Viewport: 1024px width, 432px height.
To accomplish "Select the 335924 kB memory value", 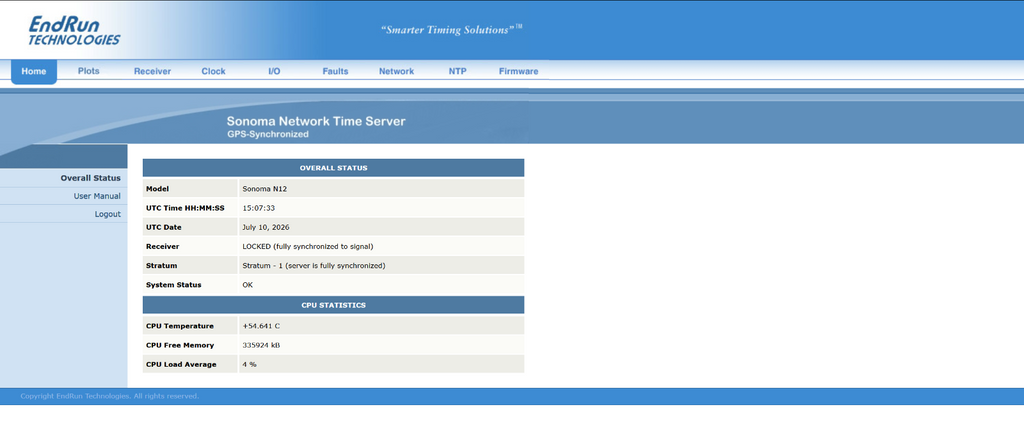I will pyautogui.click(x=261, y=345).
